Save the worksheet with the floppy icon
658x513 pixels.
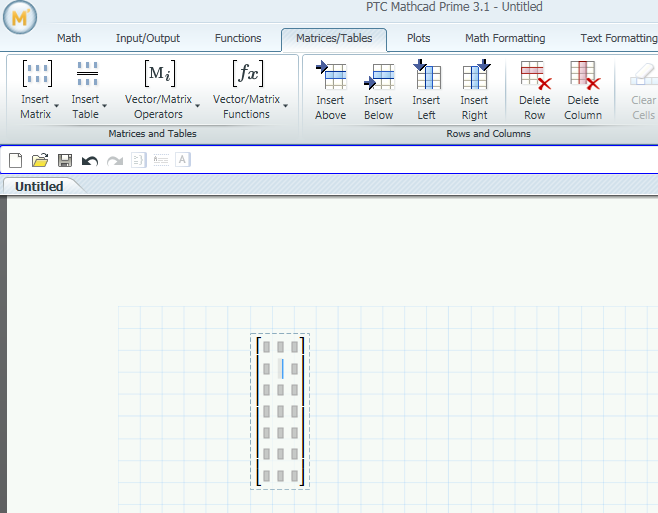click(65, 160)
